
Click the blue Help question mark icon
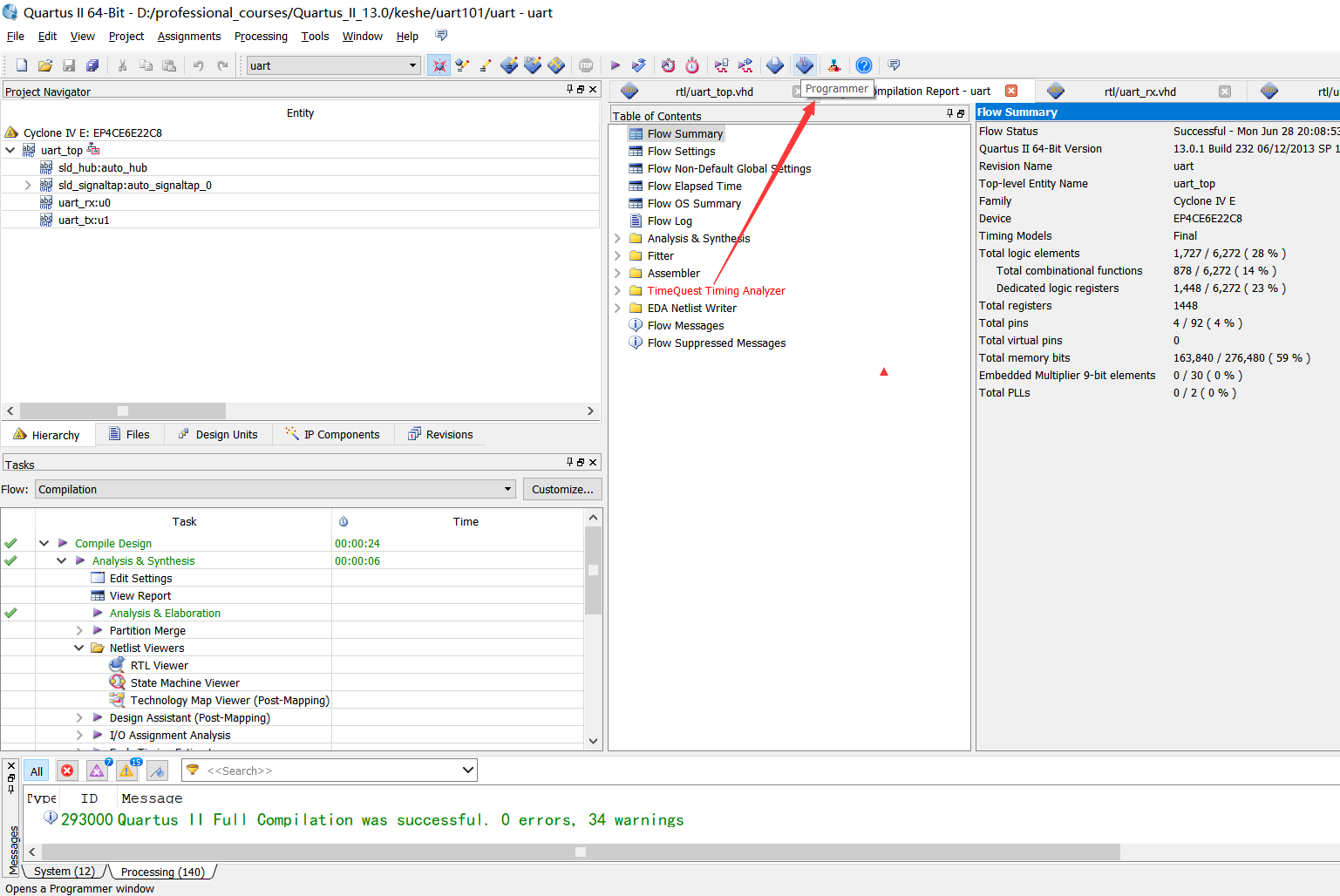coord(864,65)
